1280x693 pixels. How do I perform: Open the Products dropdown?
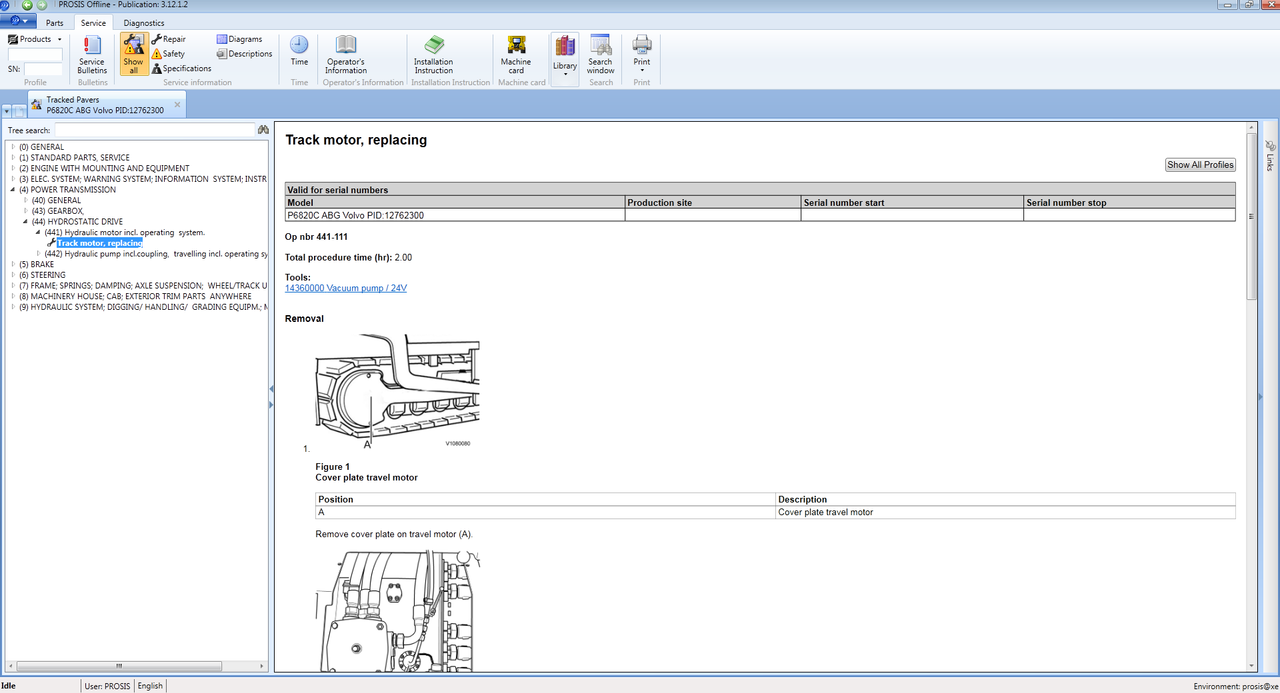coord(35,39)
